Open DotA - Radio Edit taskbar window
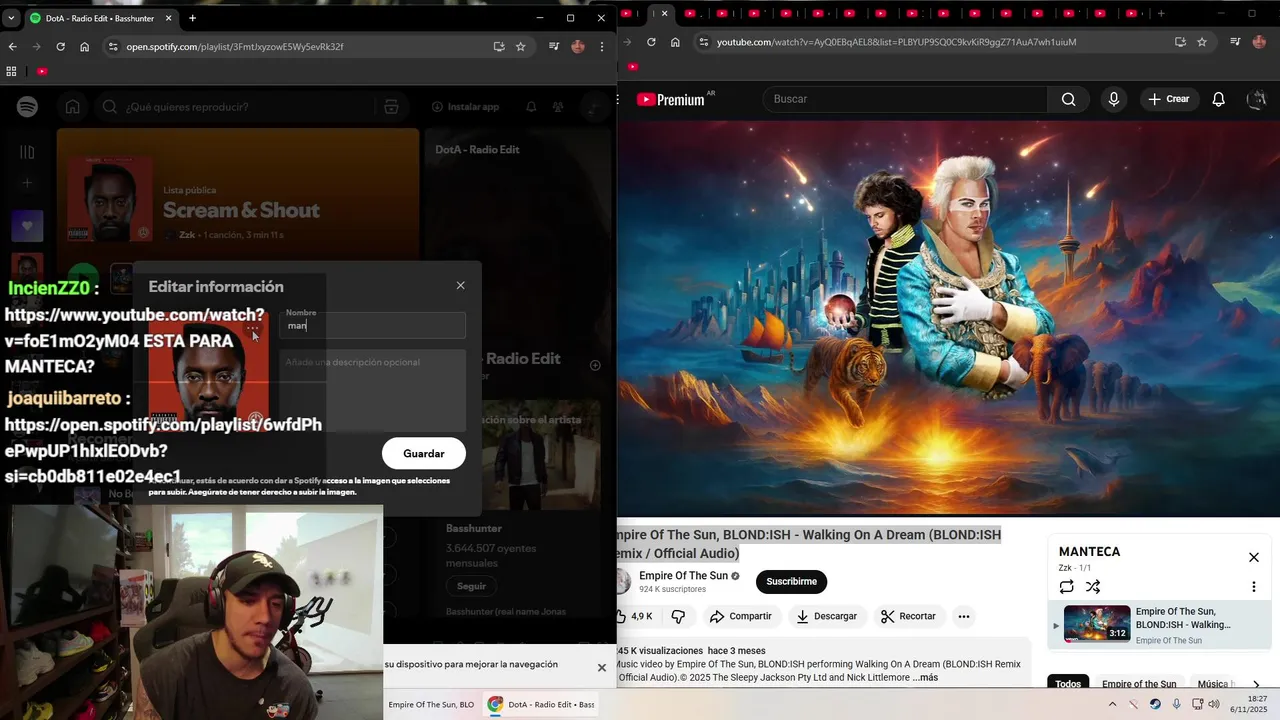 click(x=542, y=704)
